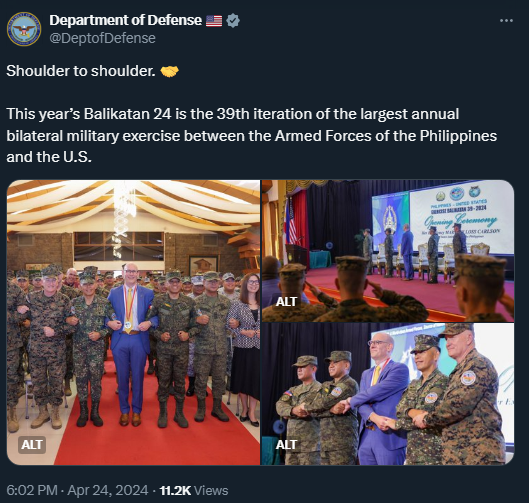The height and width of the screenshot is (503, 529).
Task: Show ALT text for the handshake photo
Action: [x=286, y=445]
